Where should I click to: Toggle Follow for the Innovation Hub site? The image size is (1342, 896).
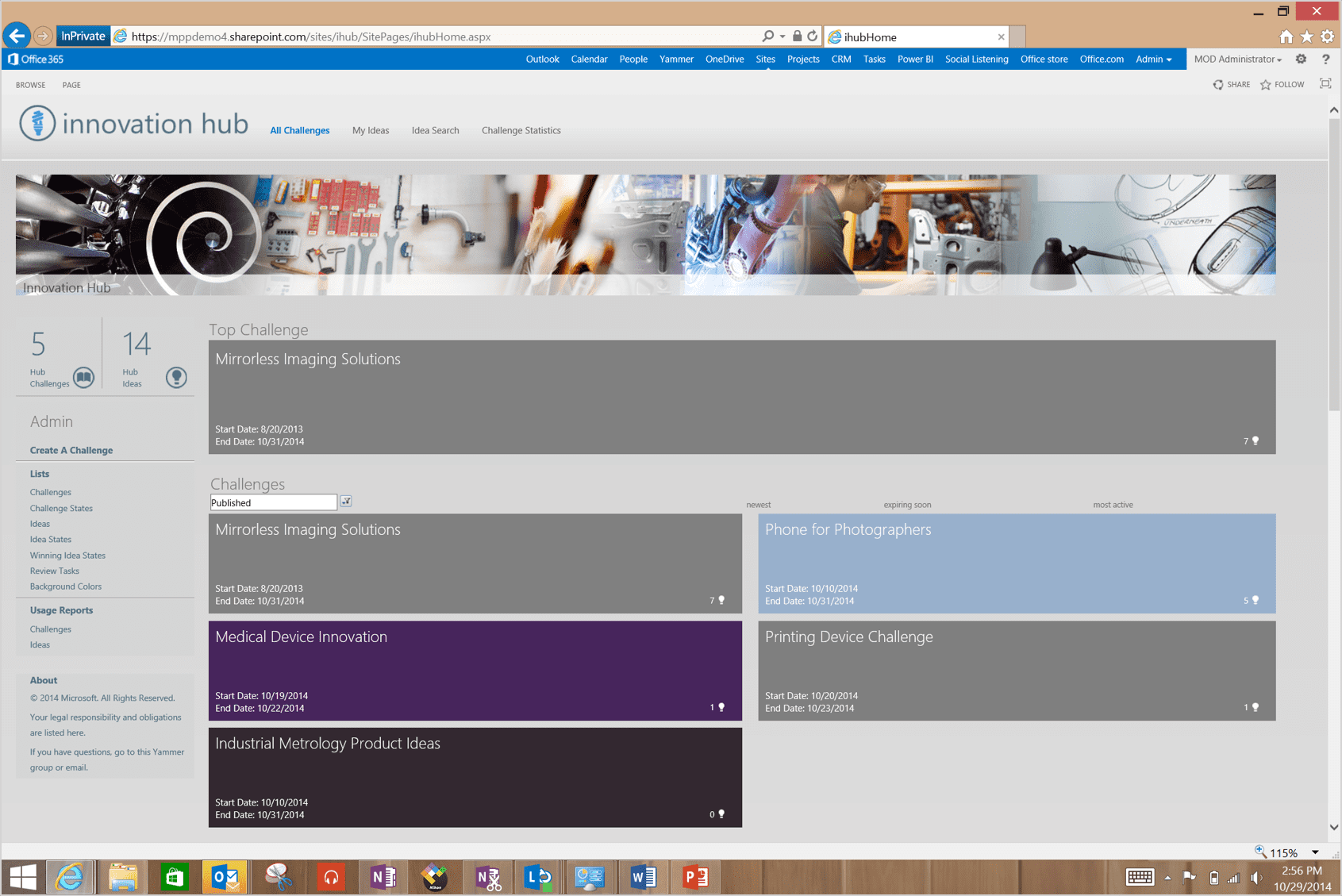[1282, 84]
